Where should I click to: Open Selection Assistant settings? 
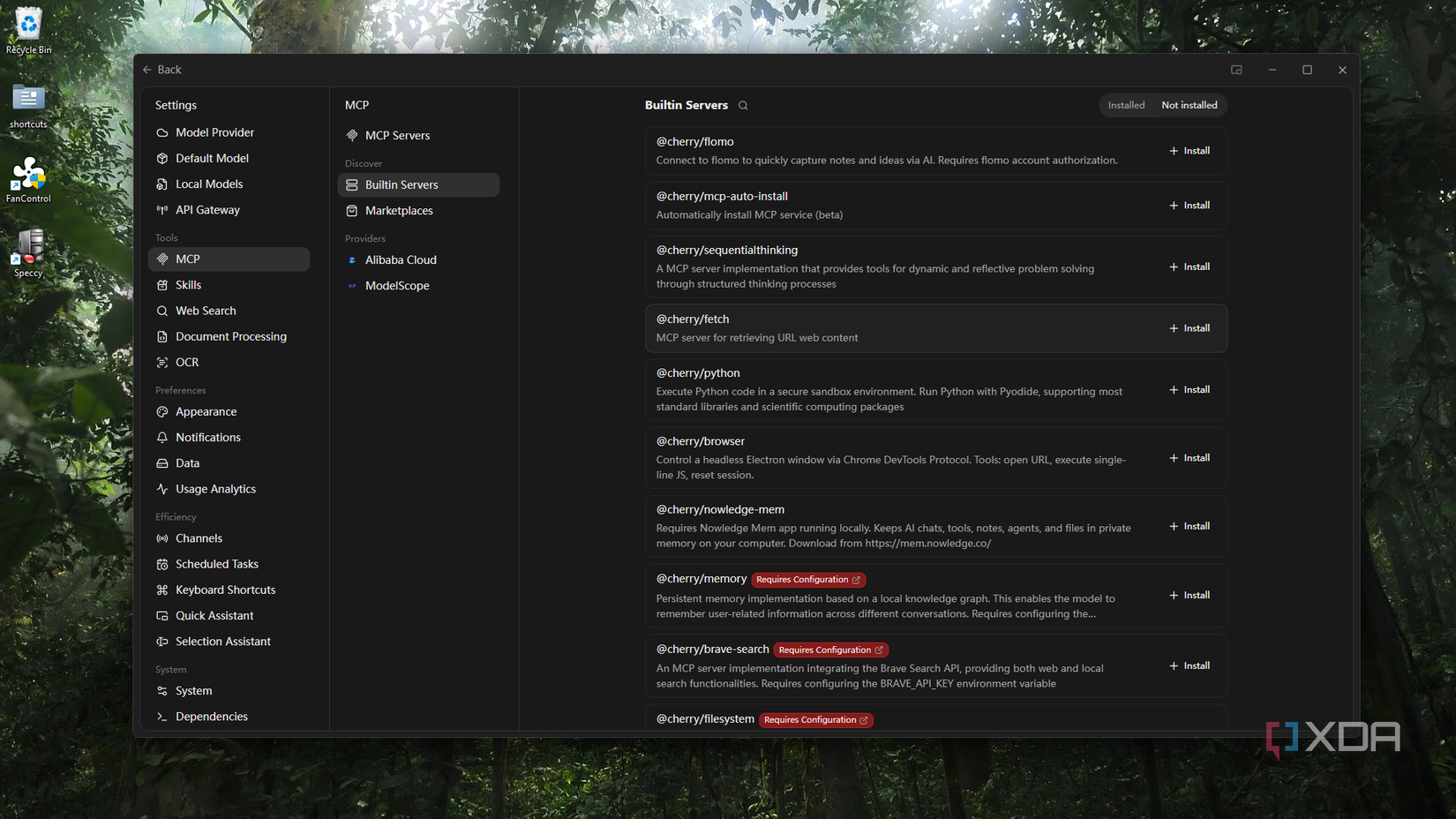pos(229,642)
